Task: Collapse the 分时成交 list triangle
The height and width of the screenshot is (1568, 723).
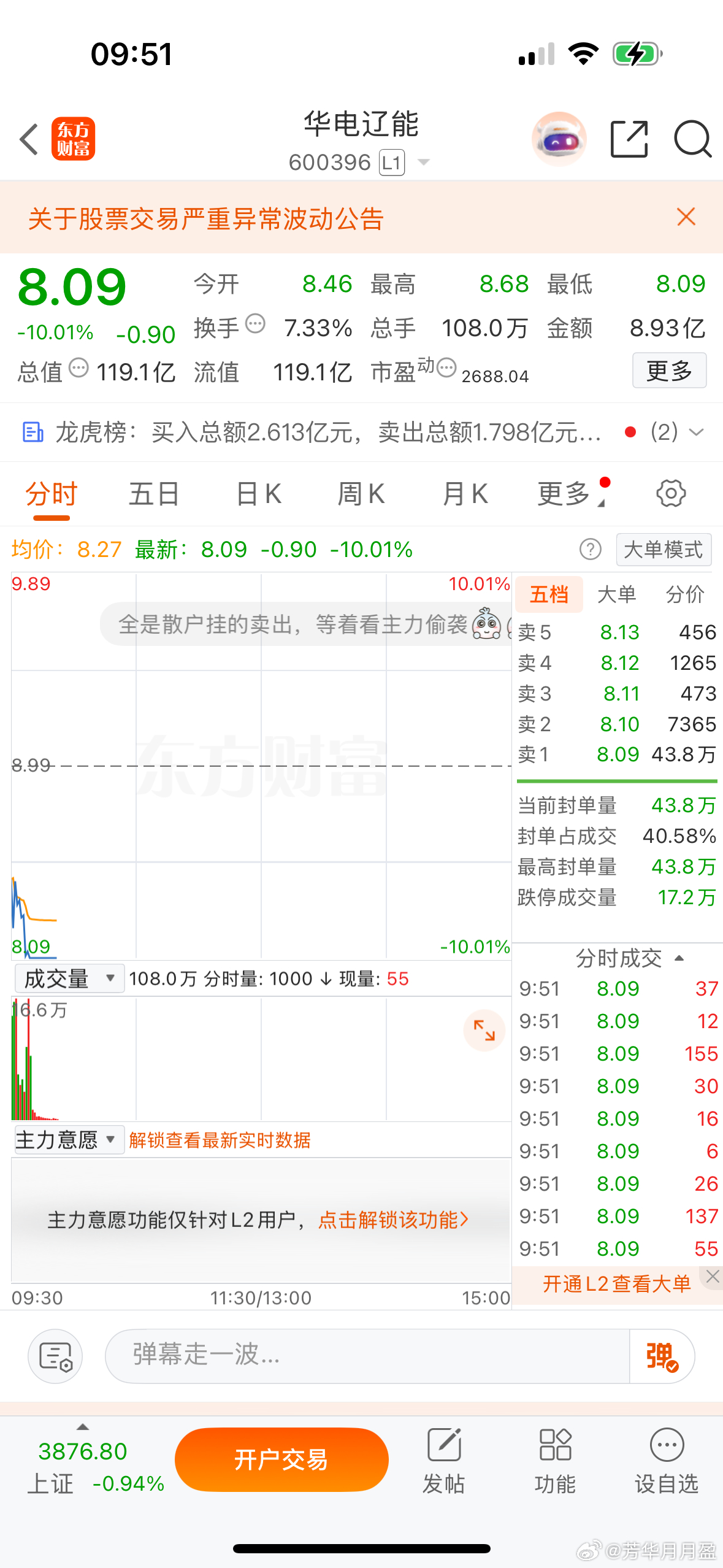Action: pyautogui.click(x=679, y=958)
